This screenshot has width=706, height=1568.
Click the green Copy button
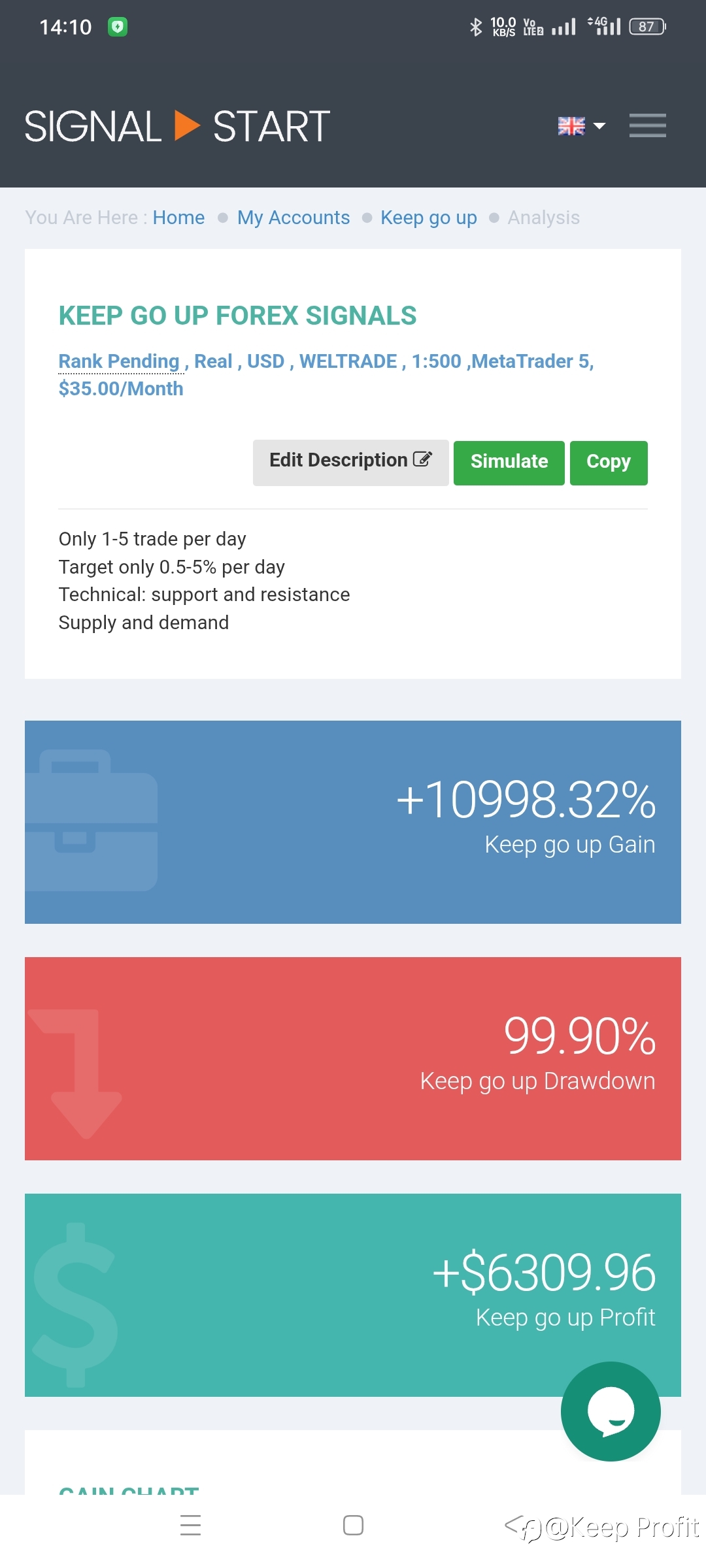click(x=609, y=463)
